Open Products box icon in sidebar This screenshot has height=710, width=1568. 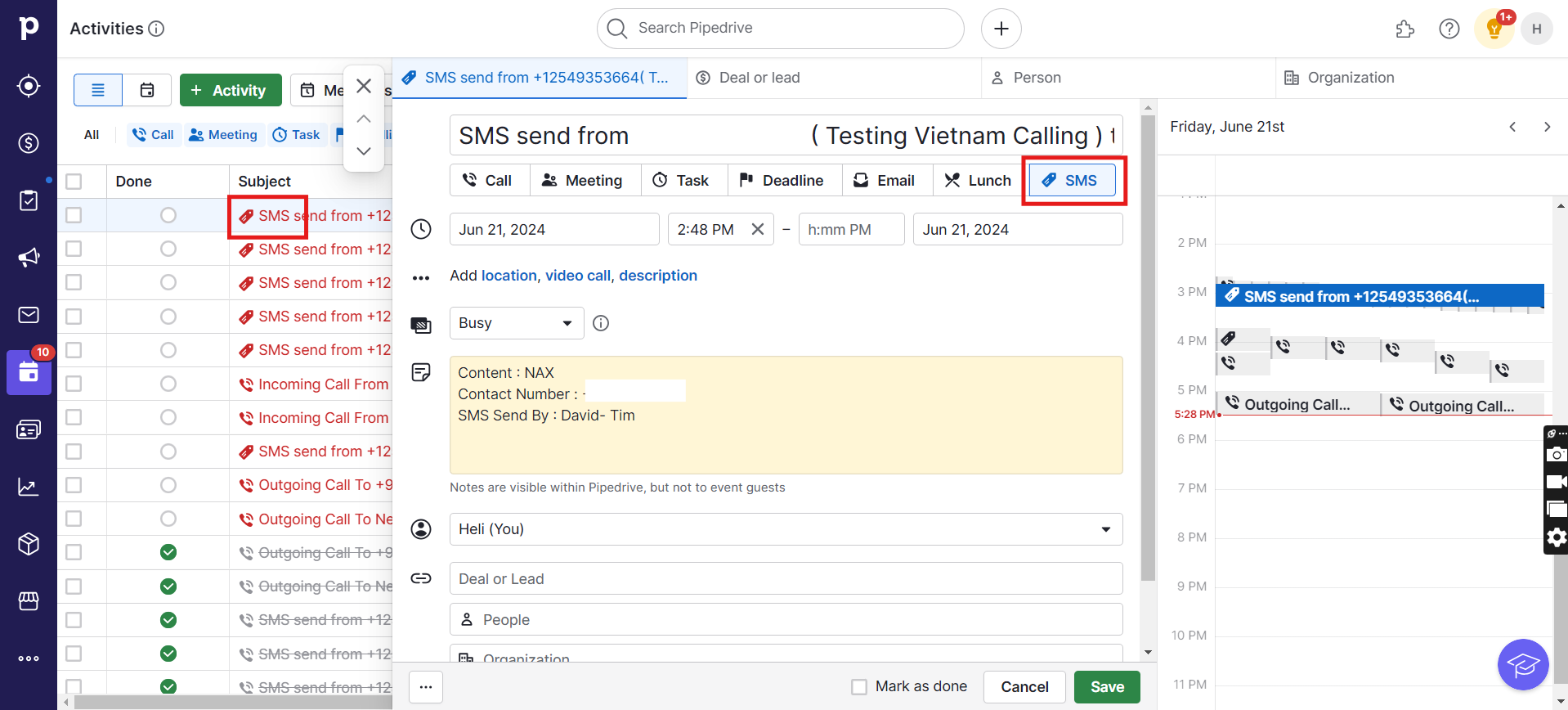tap(29, 544)
